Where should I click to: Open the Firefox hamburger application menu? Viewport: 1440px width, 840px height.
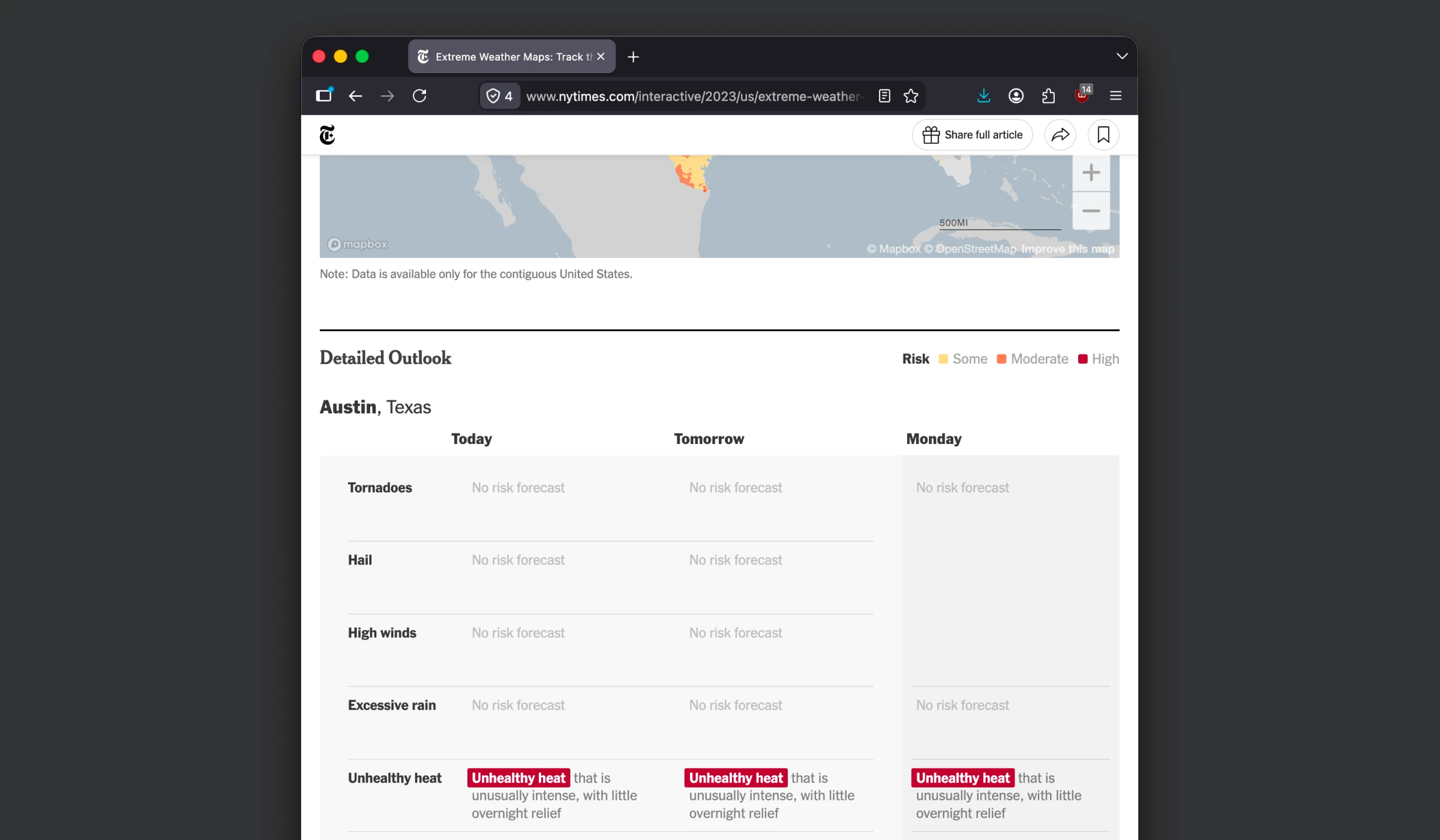tap(1116, 96)
